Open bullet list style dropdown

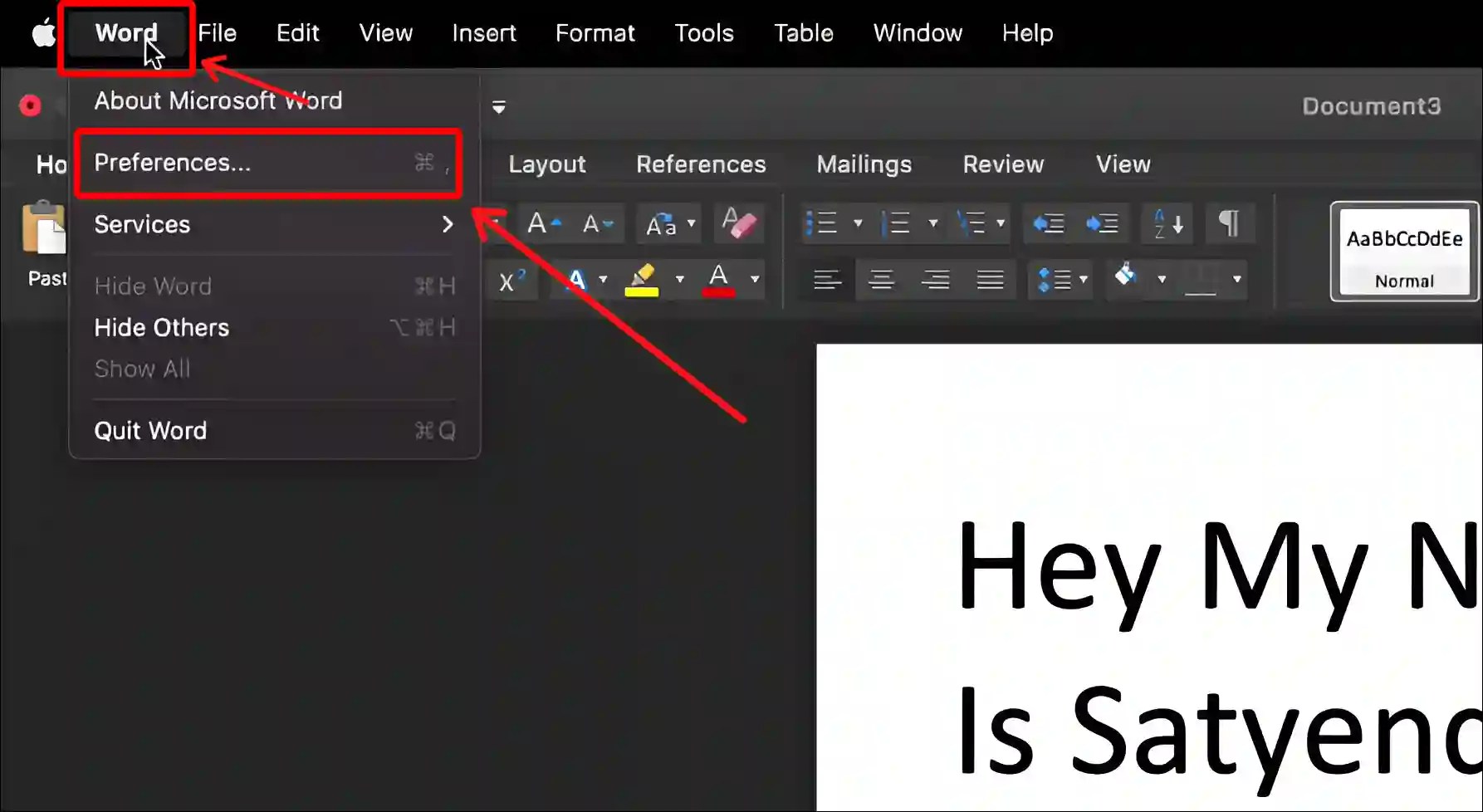tap(858, 223)
